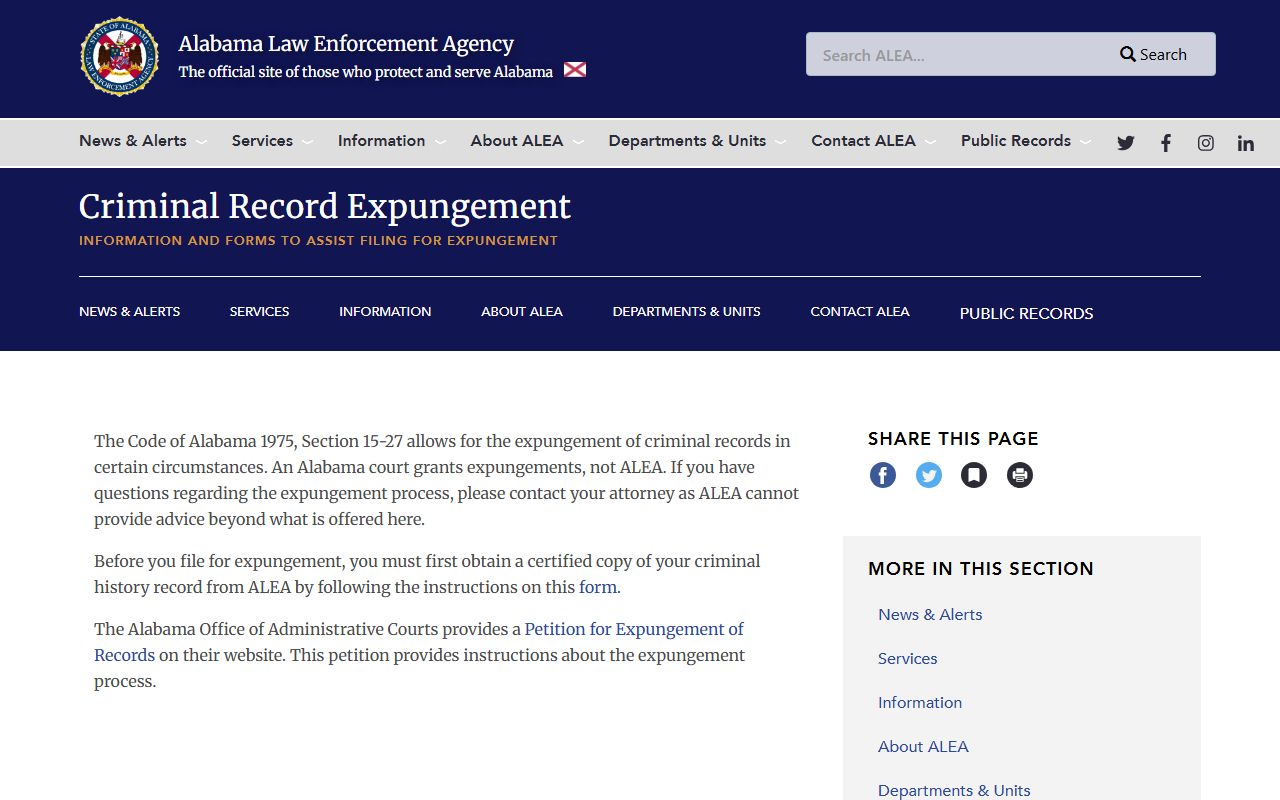
Task: Open ALEA LinkedIn icon in navbar
Action: (x=1246, y=143)
